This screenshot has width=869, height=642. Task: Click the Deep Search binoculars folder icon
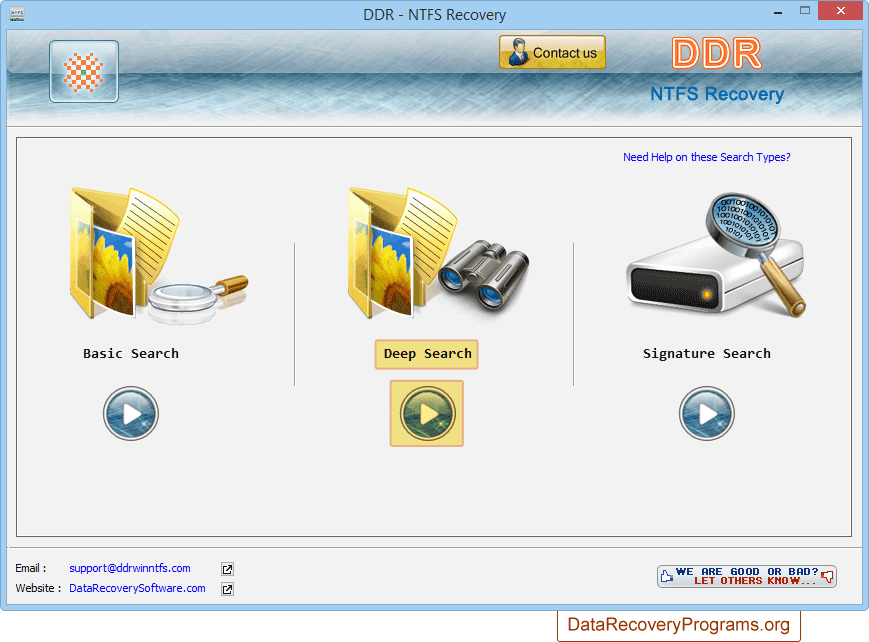(x=438, y=253)
